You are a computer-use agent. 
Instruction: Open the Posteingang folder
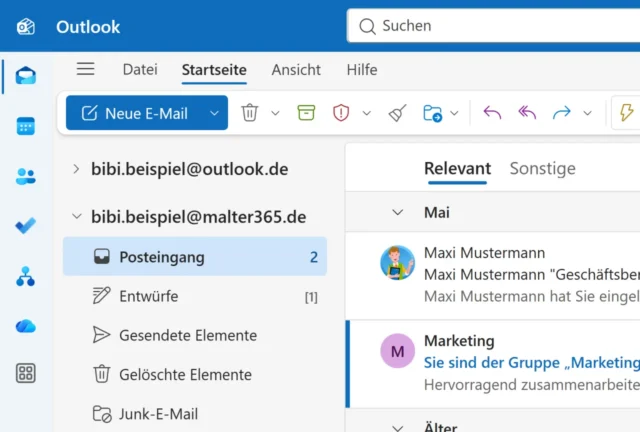click(195, 256)
